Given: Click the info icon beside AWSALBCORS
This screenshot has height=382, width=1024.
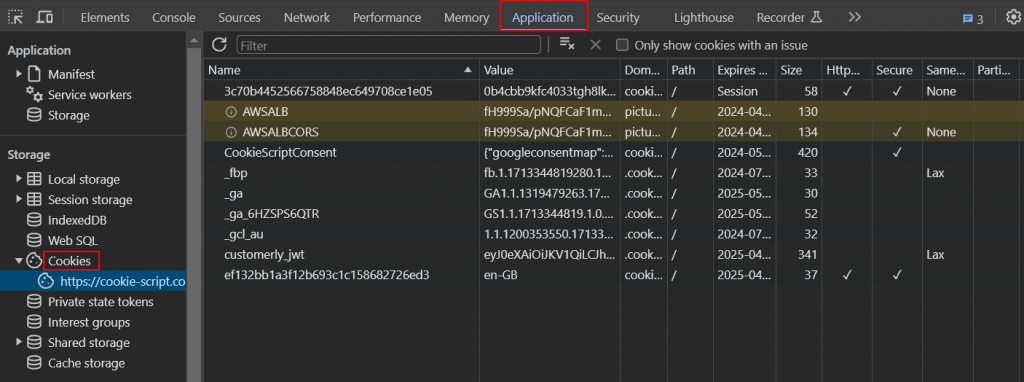Looking at the screenshot, I should tap(230, 132).
